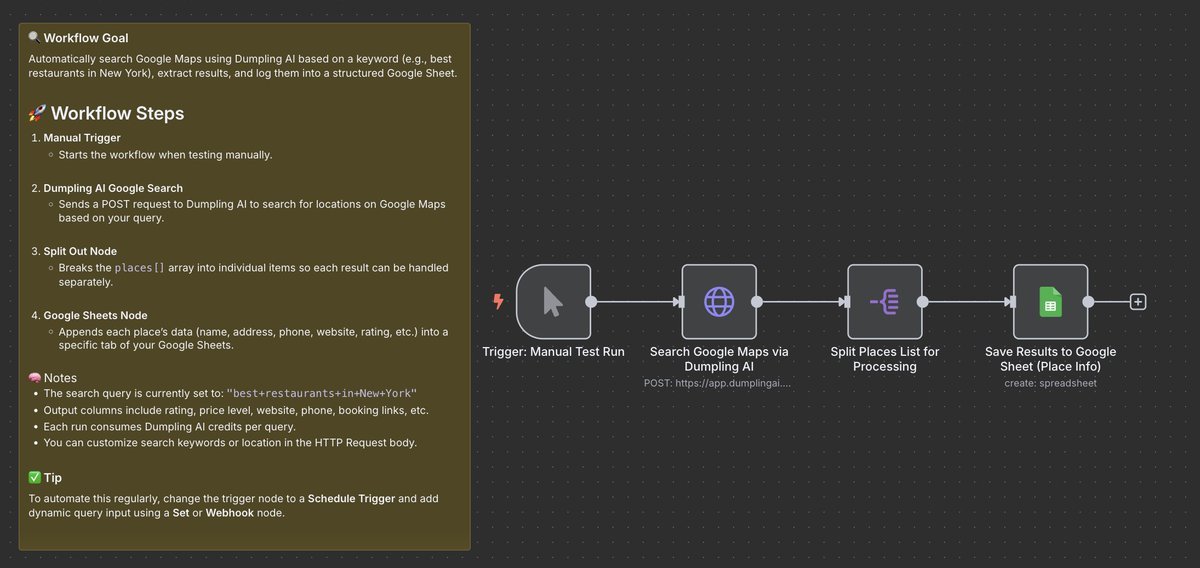
Task: Click the 'Manual Trigger' step title
Action: (x=82, y=137)
